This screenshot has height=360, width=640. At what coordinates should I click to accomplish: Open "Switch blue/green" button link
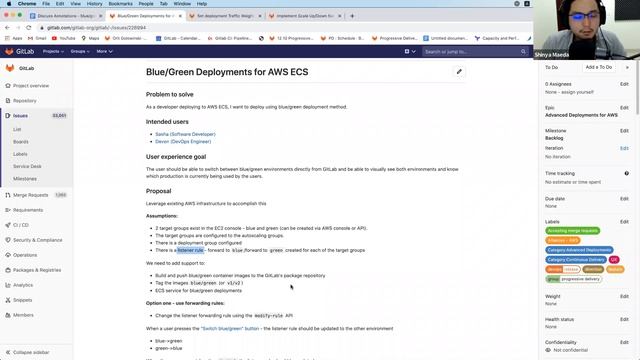click(x=230, y=329)
